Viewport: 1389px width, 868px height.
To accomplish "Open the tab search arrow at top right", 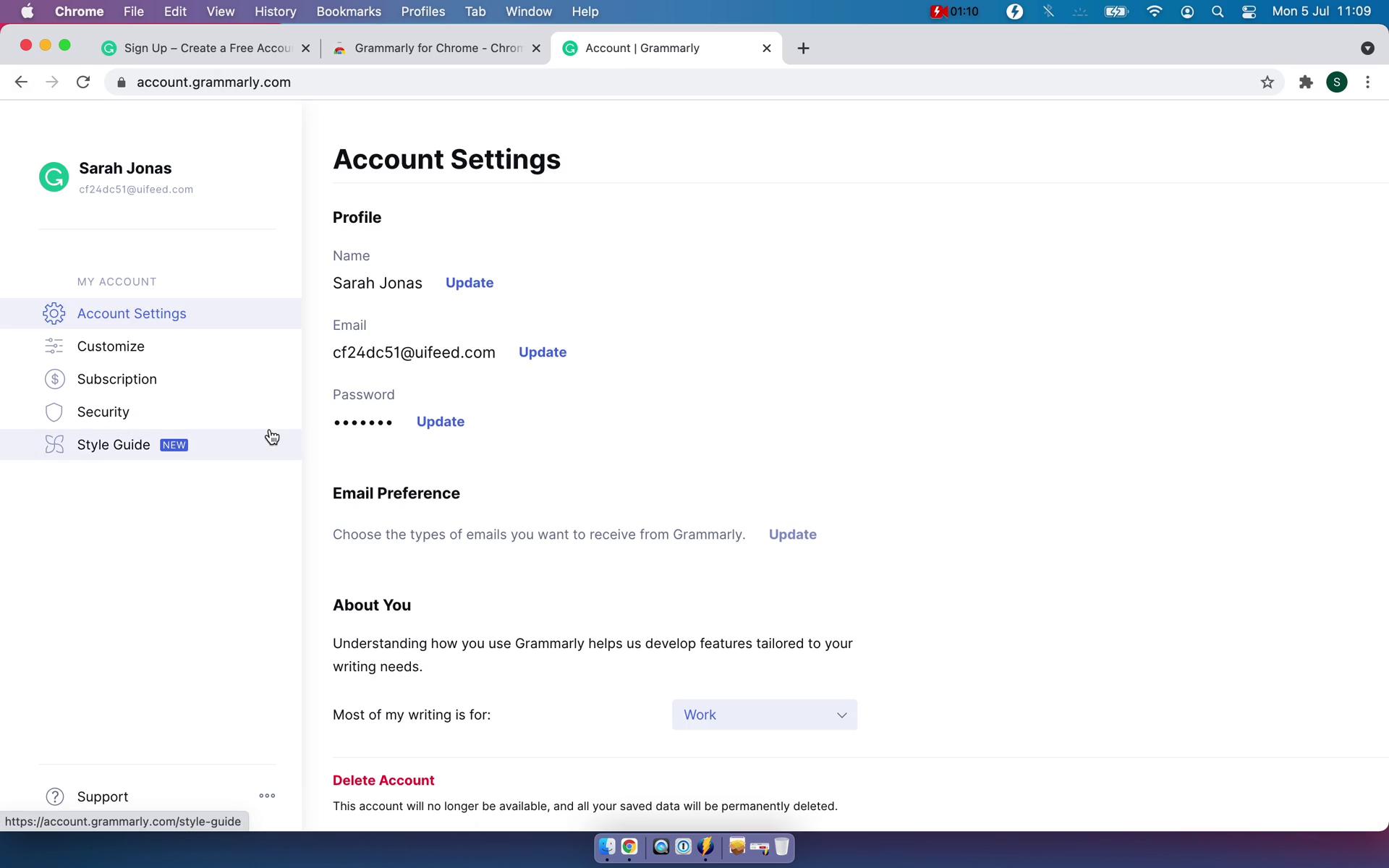I will click(1367, 48).
